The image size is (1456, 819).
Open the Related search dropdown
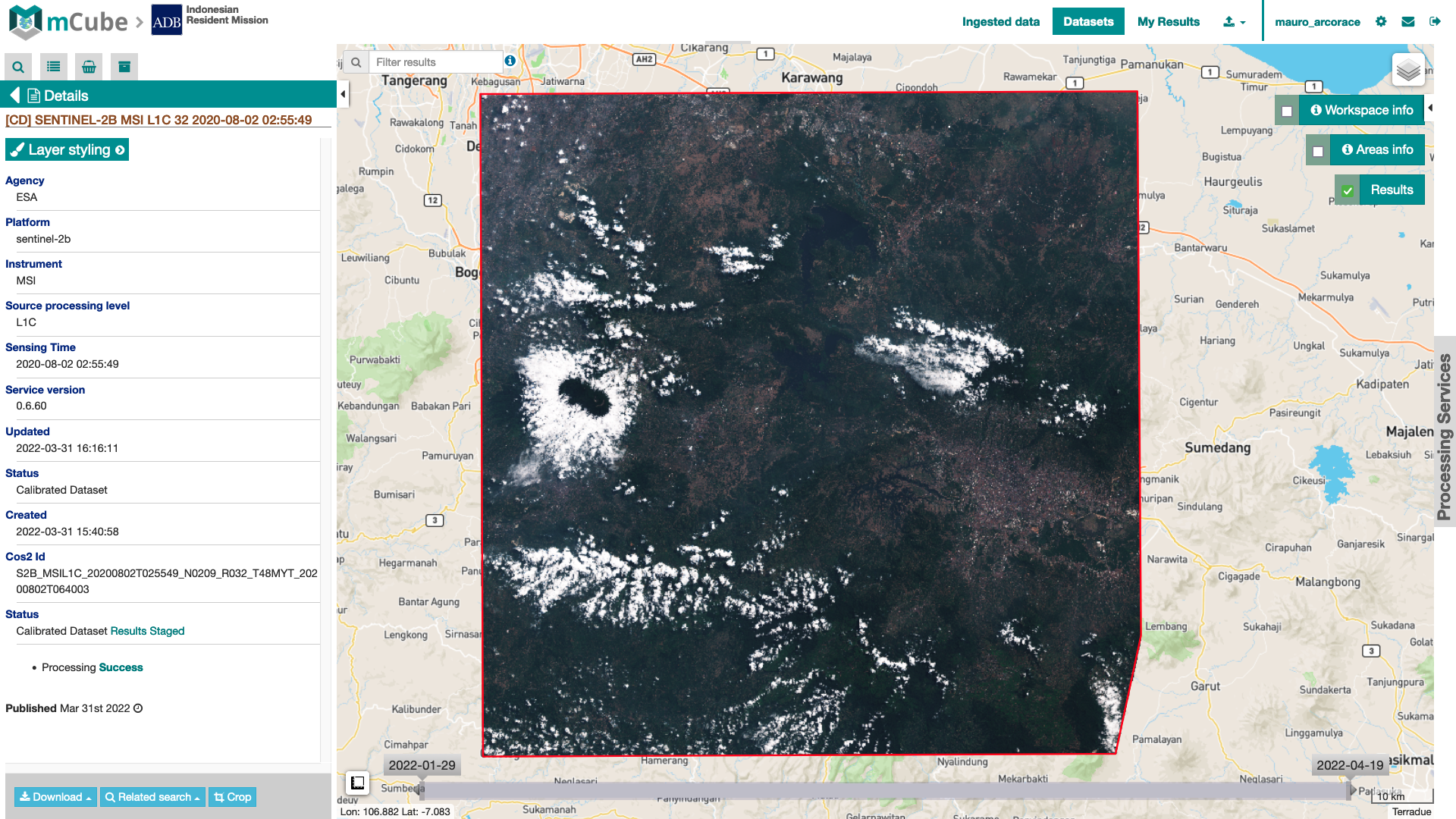(152, 797)
